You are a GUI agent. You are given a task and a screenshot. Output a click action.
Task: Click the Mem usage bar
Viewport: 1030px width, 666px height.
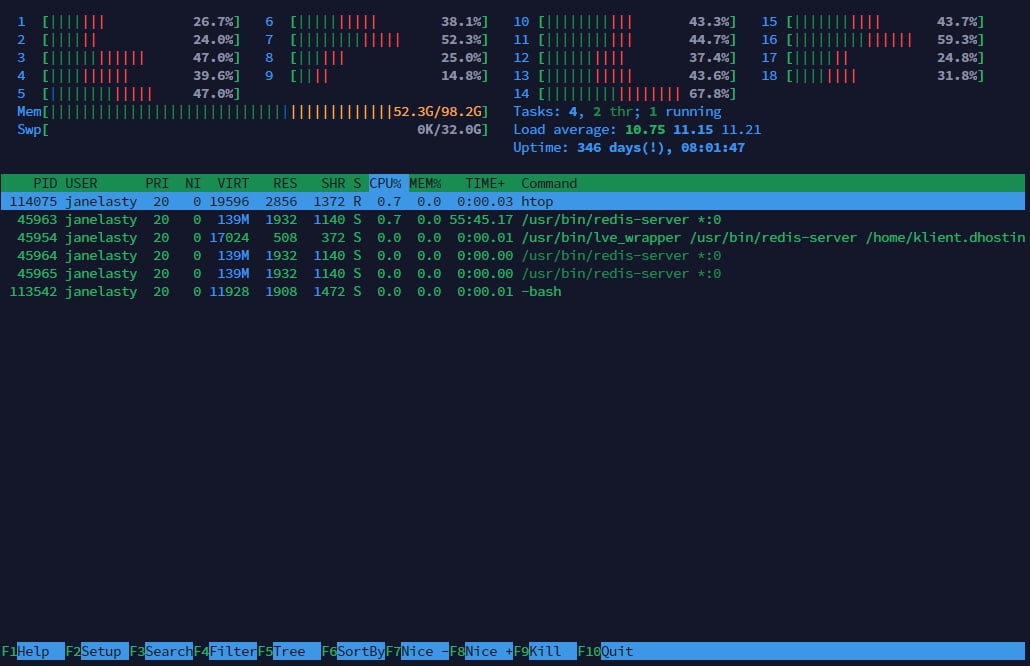252,112
